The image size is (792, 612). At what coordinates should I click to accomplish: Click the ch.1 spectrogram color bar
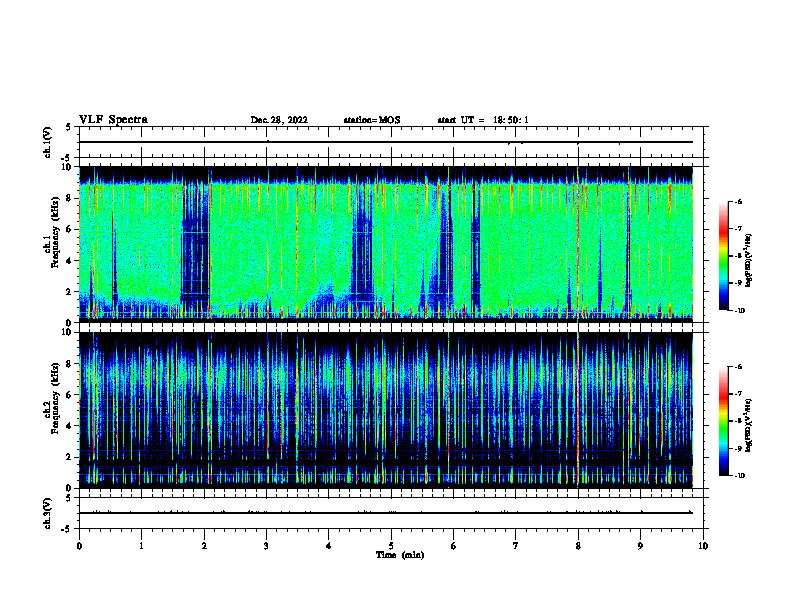click(724, 256)
